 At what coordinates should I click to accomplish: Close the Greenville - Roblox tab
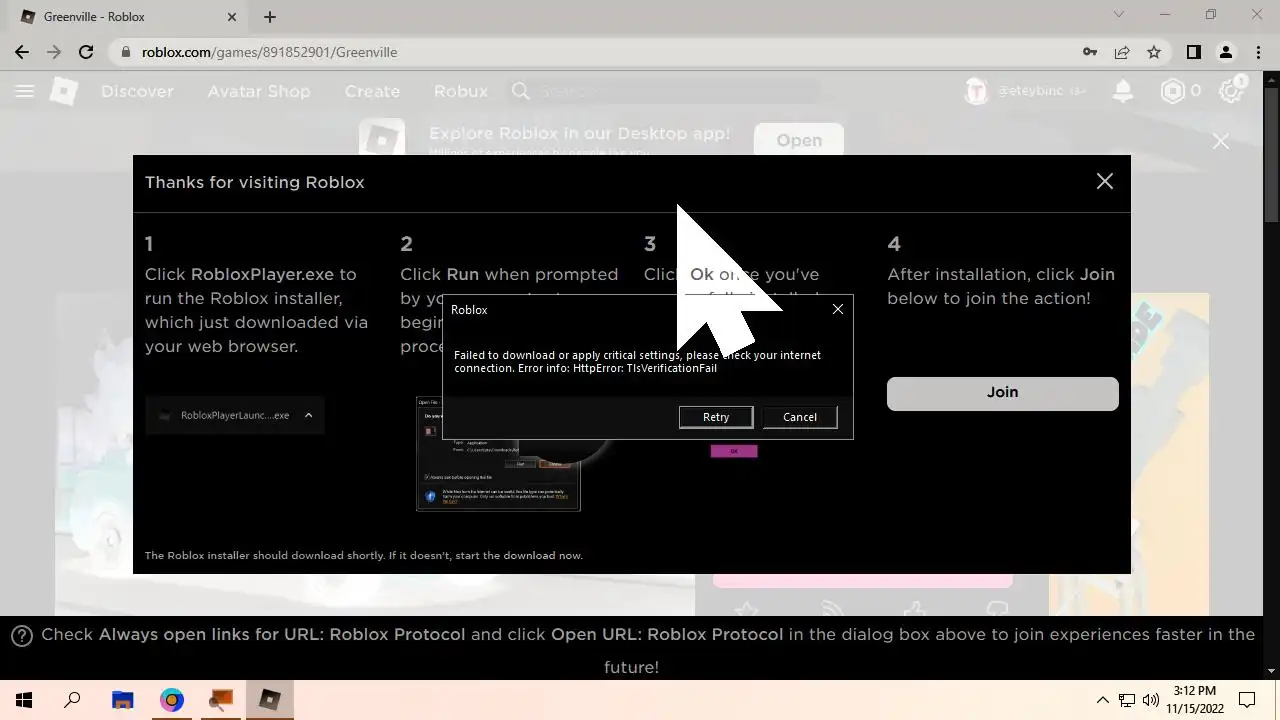point(232,17)
